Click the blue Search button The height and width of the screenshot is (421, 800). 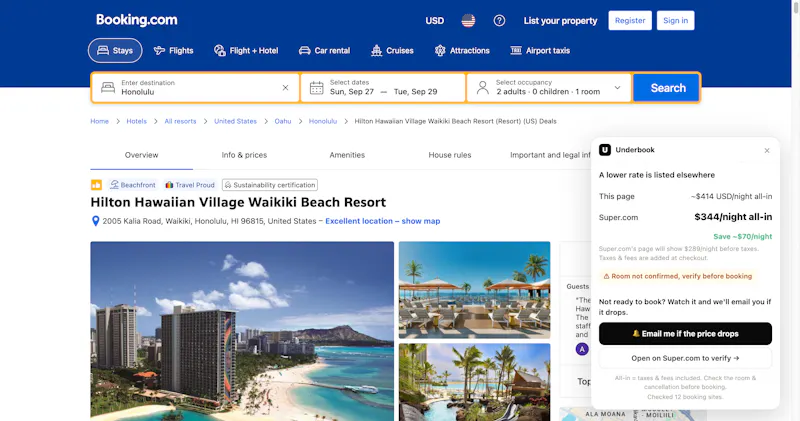[667, 88]
